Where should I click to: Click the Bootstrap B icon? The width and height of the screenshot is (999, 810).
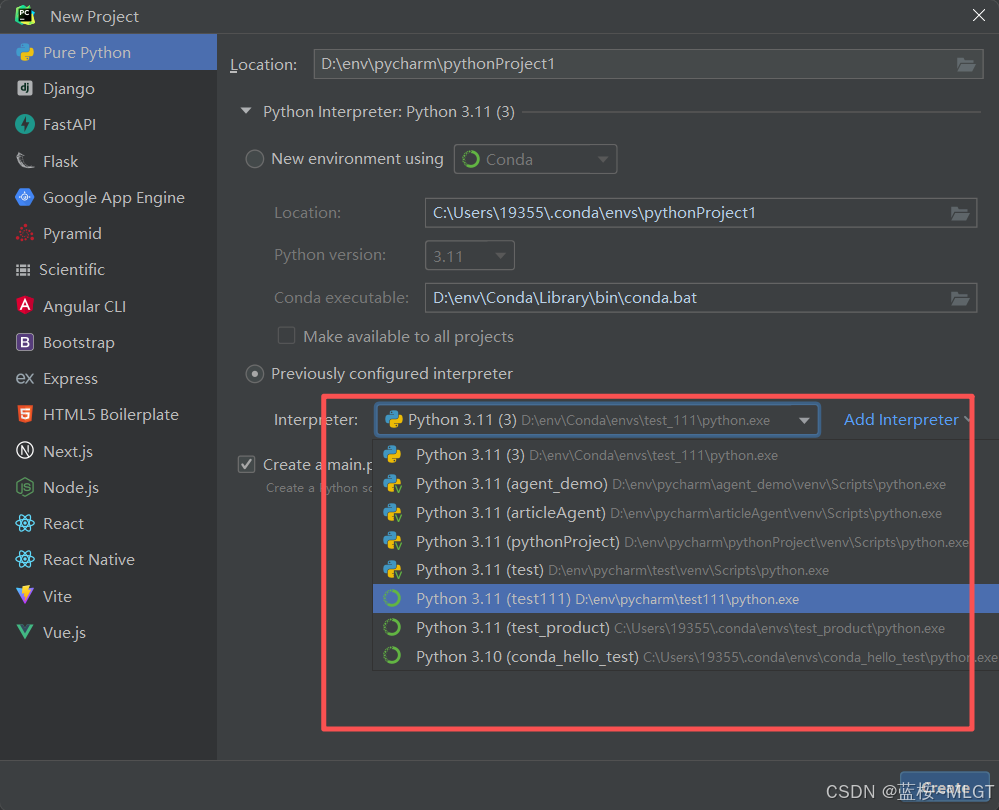coord(24,342)
